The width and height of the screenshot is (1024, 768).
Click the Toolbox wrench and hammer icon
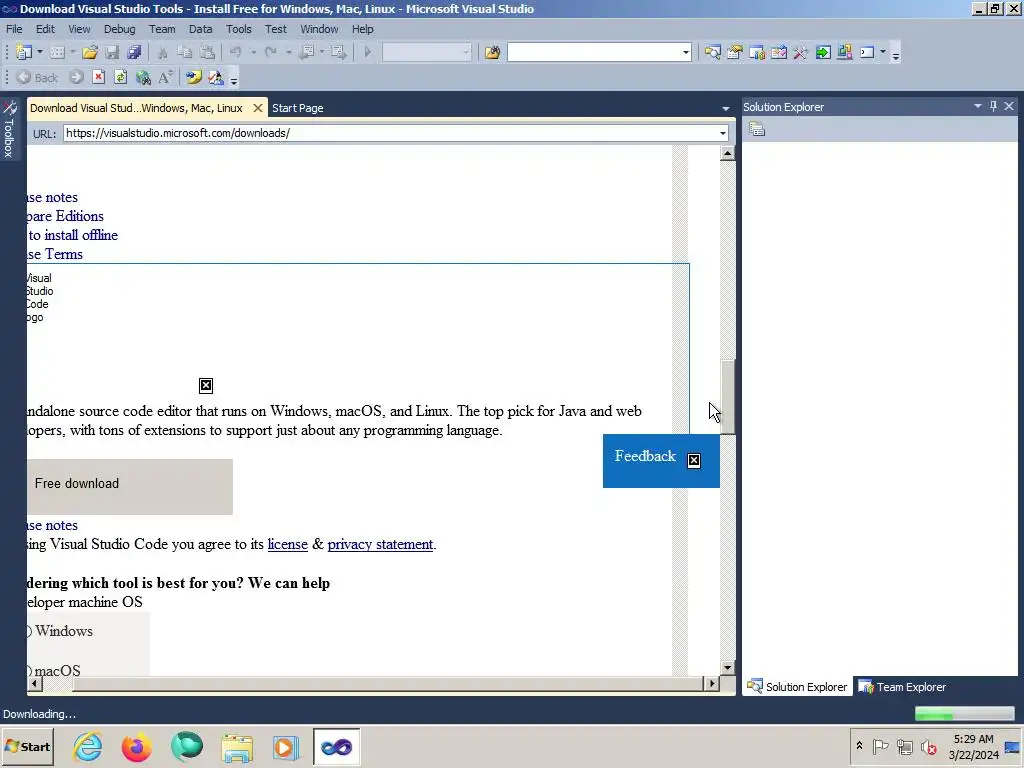click(x=801, y=52)
